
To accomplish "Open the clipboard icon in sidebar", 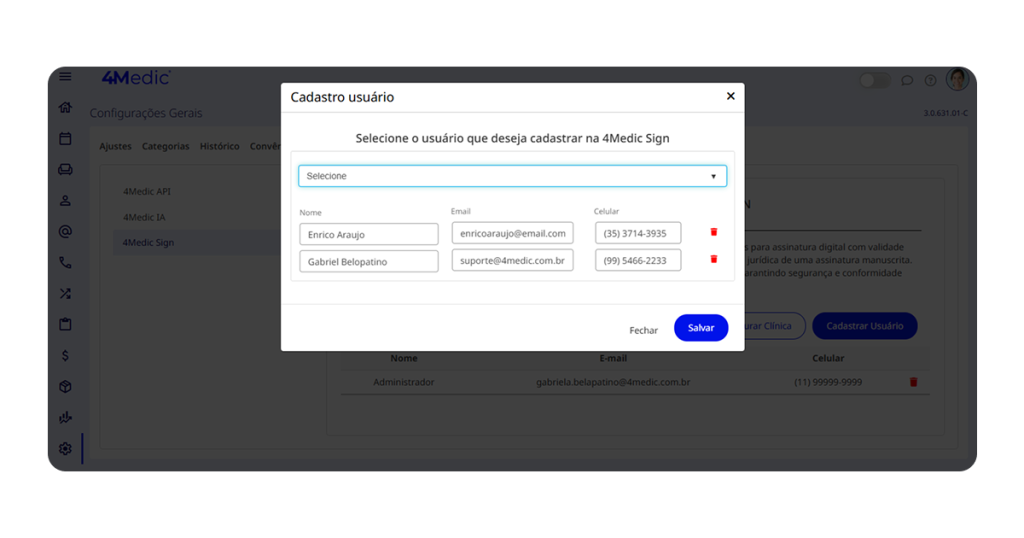I will coord(65,324).
